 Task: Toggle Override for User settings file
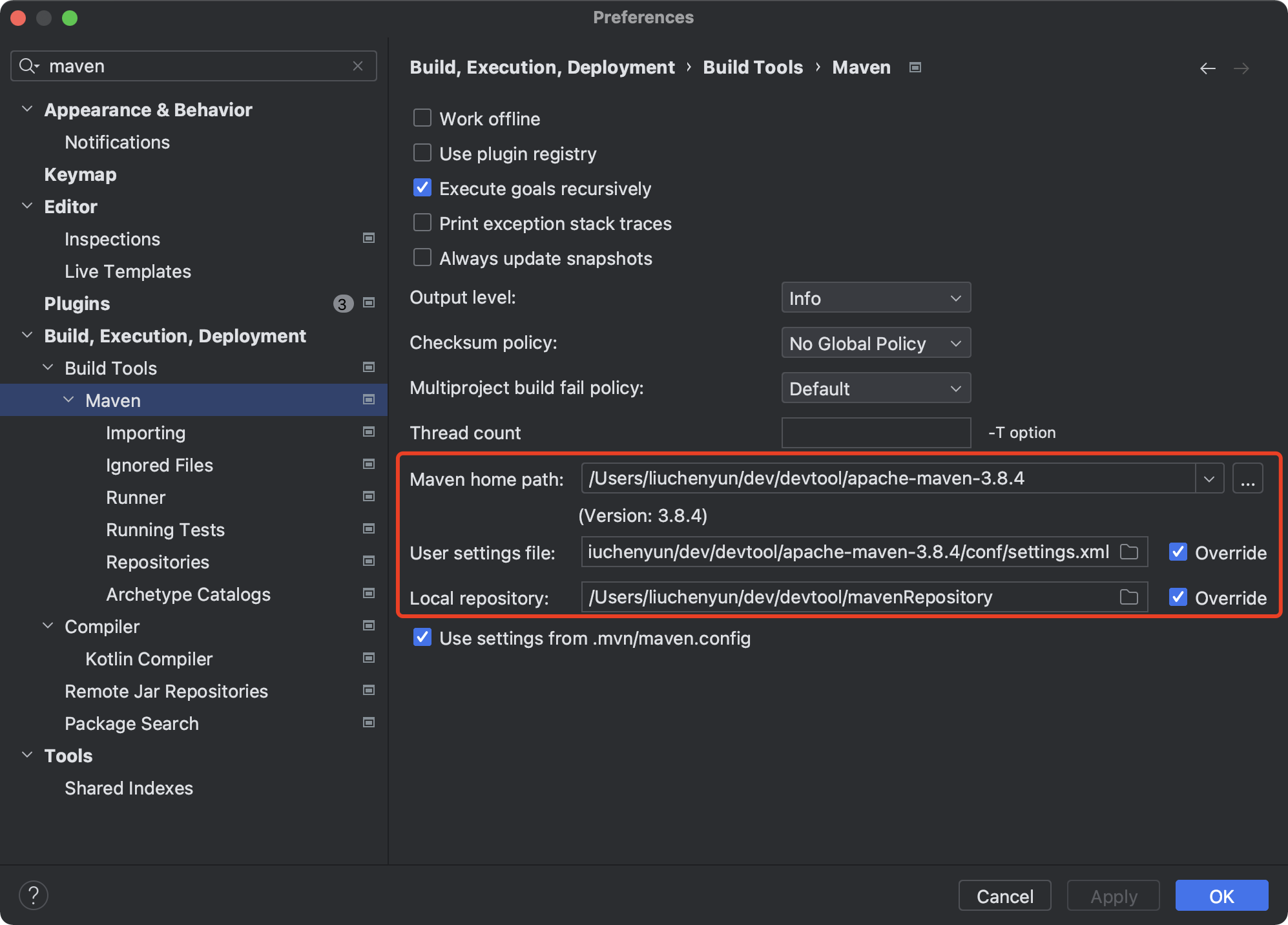pyautogui.click(x=1178, y=552)
